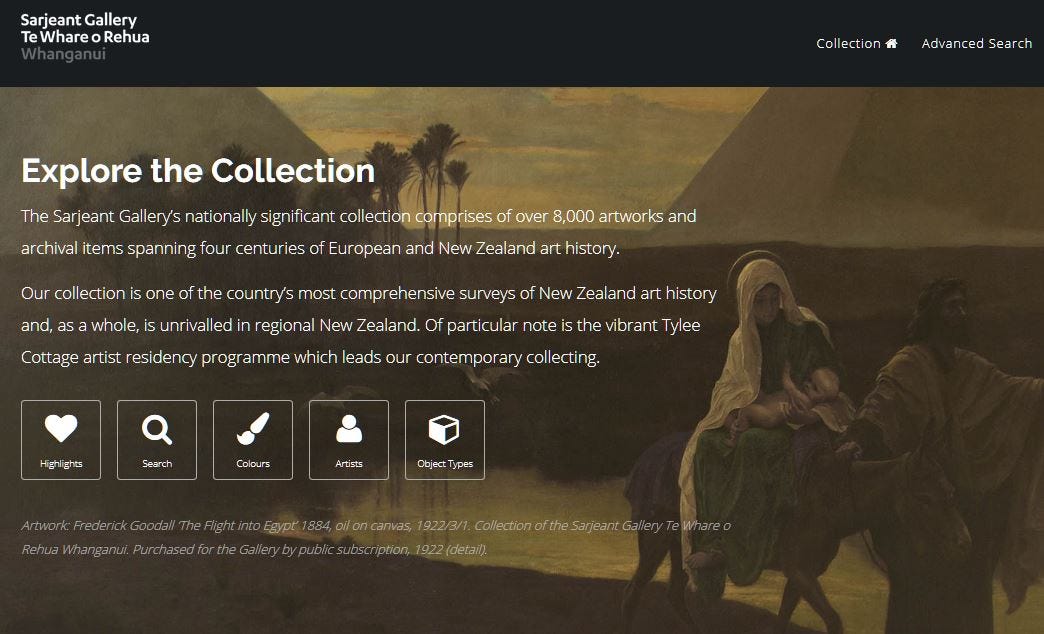Select the Colours tile label
The width and height of the screenshot is (1044, 634).
(253, 464)
